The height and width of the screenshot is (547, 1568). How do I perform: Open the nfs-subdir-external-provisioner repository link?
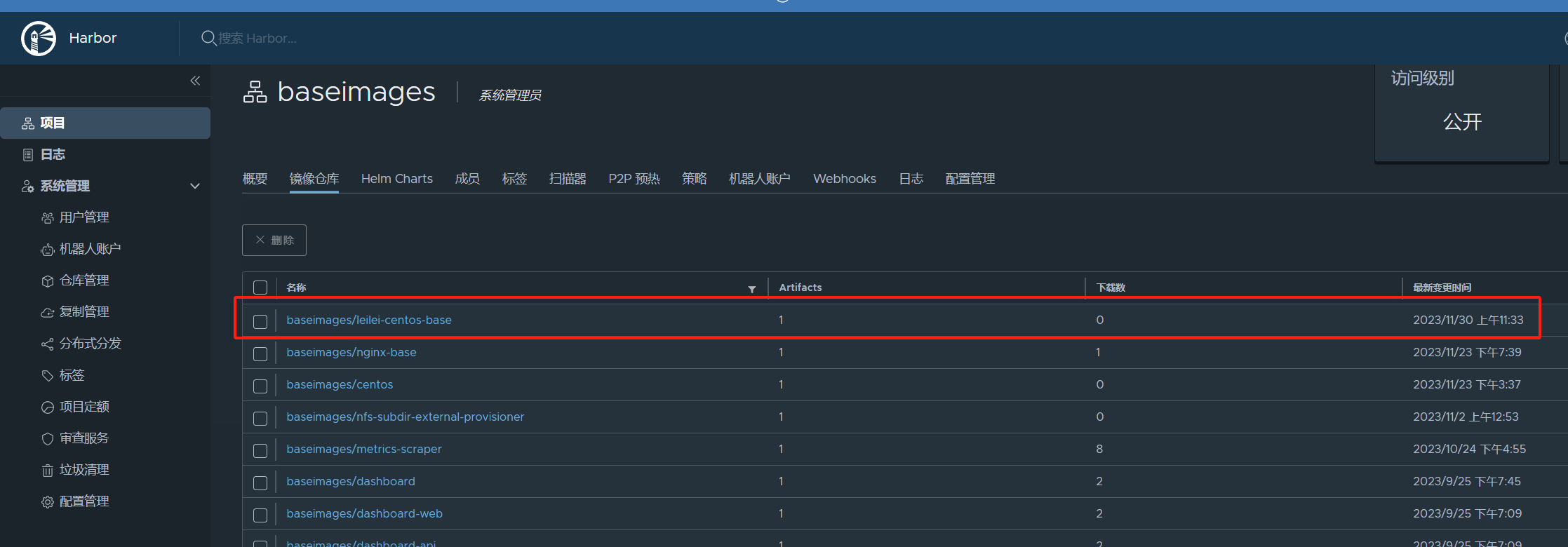coord(406,417)
